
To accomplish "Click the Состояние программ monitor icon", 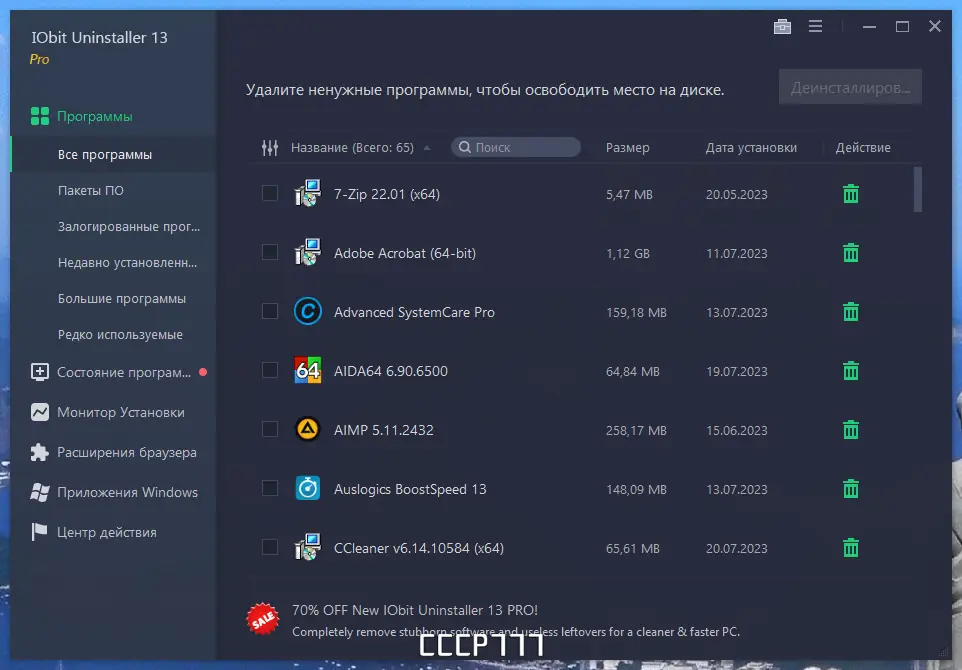I will [40, 372].
